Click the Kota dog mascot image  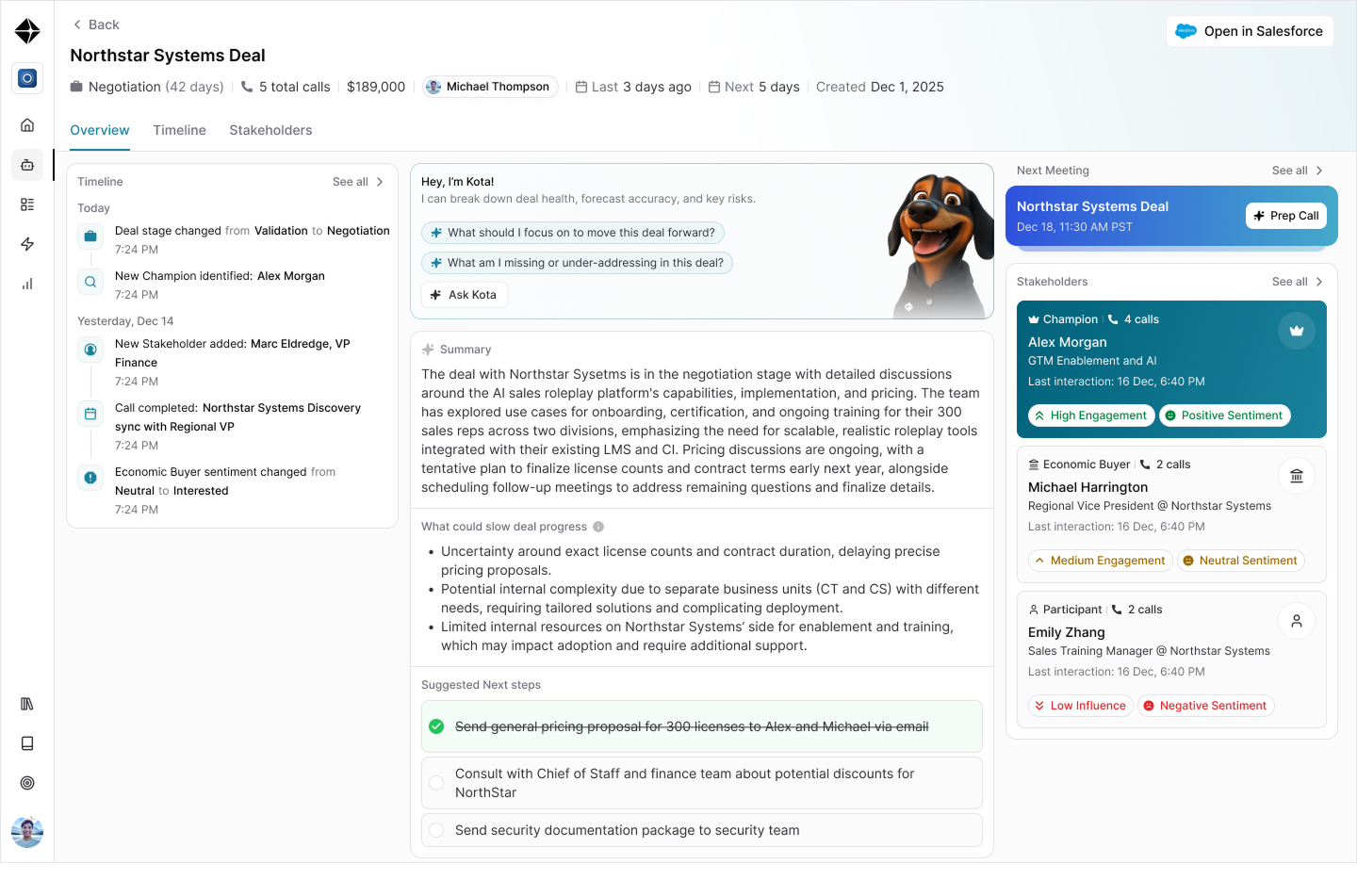[x=940, y=244]
